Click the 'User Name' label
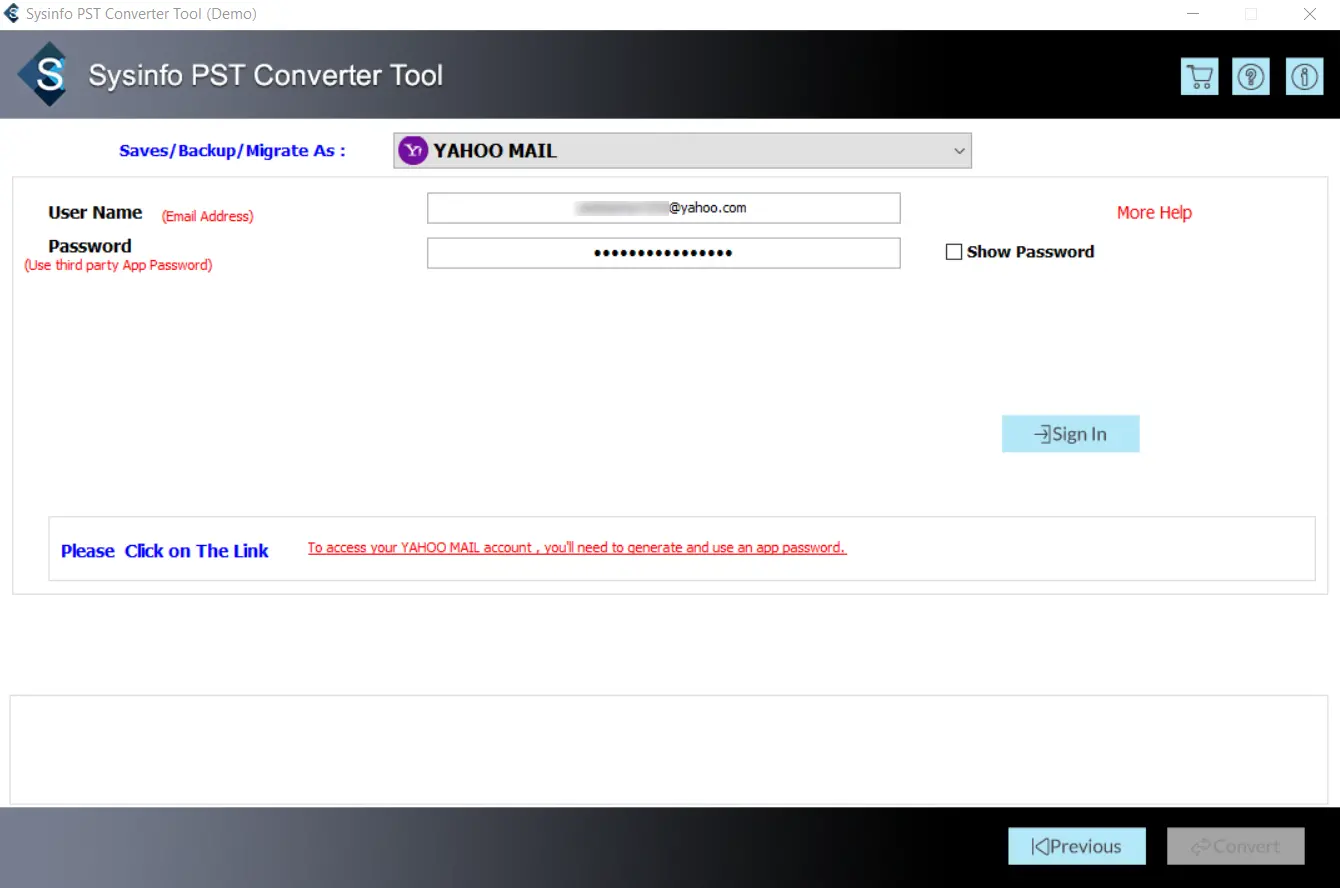 [95, 213]
